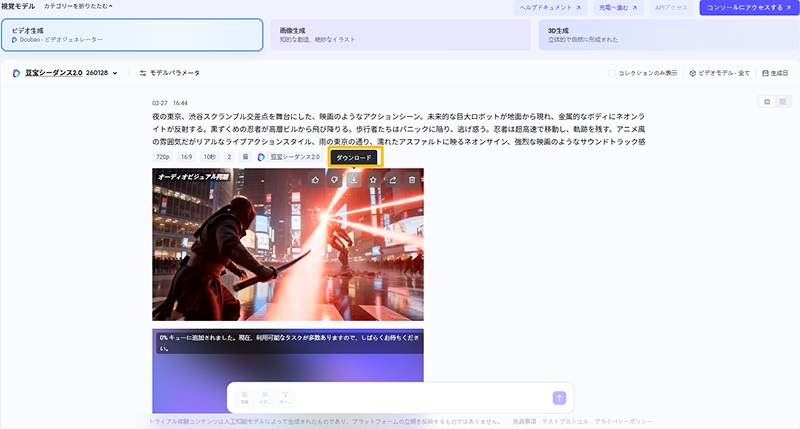Switch to grid view icon
The height and width of the screenshot is (429, 800).
tap(783, 102)
